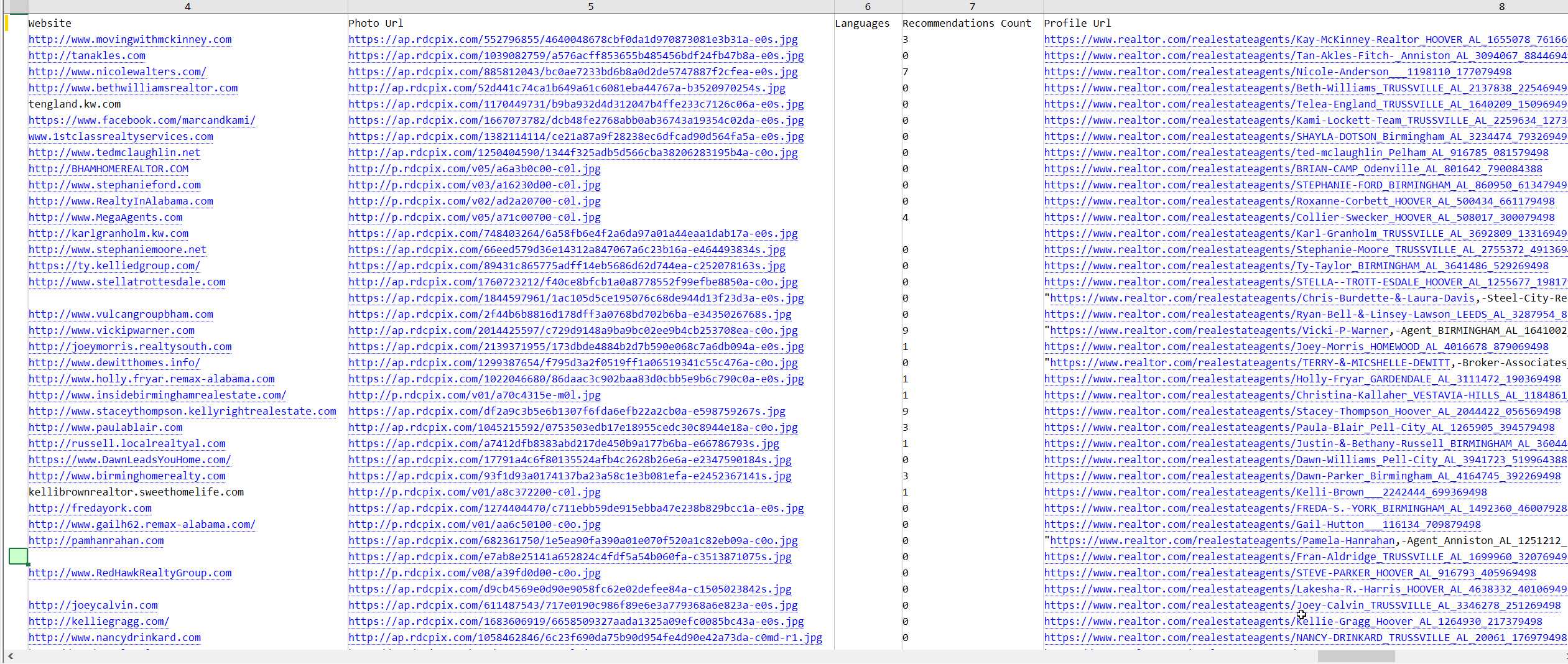Click the BHAMHOMEREALTOR.COM link
The width and height of the screenshot is (1568, 664).
[x=108, y=168]
